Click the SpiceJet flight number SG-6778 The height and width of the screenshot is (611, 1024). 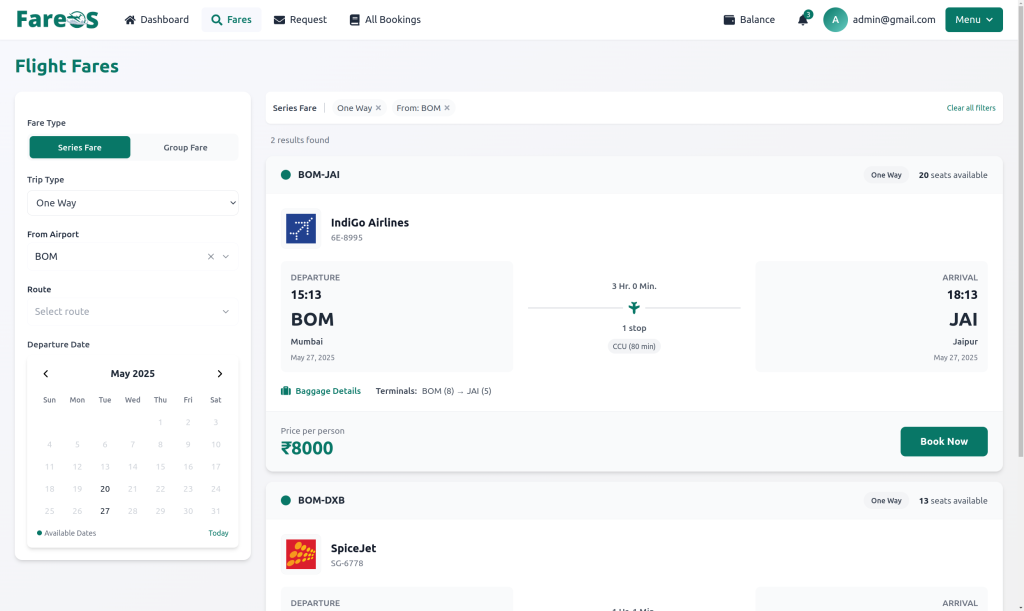click(347, 563)
